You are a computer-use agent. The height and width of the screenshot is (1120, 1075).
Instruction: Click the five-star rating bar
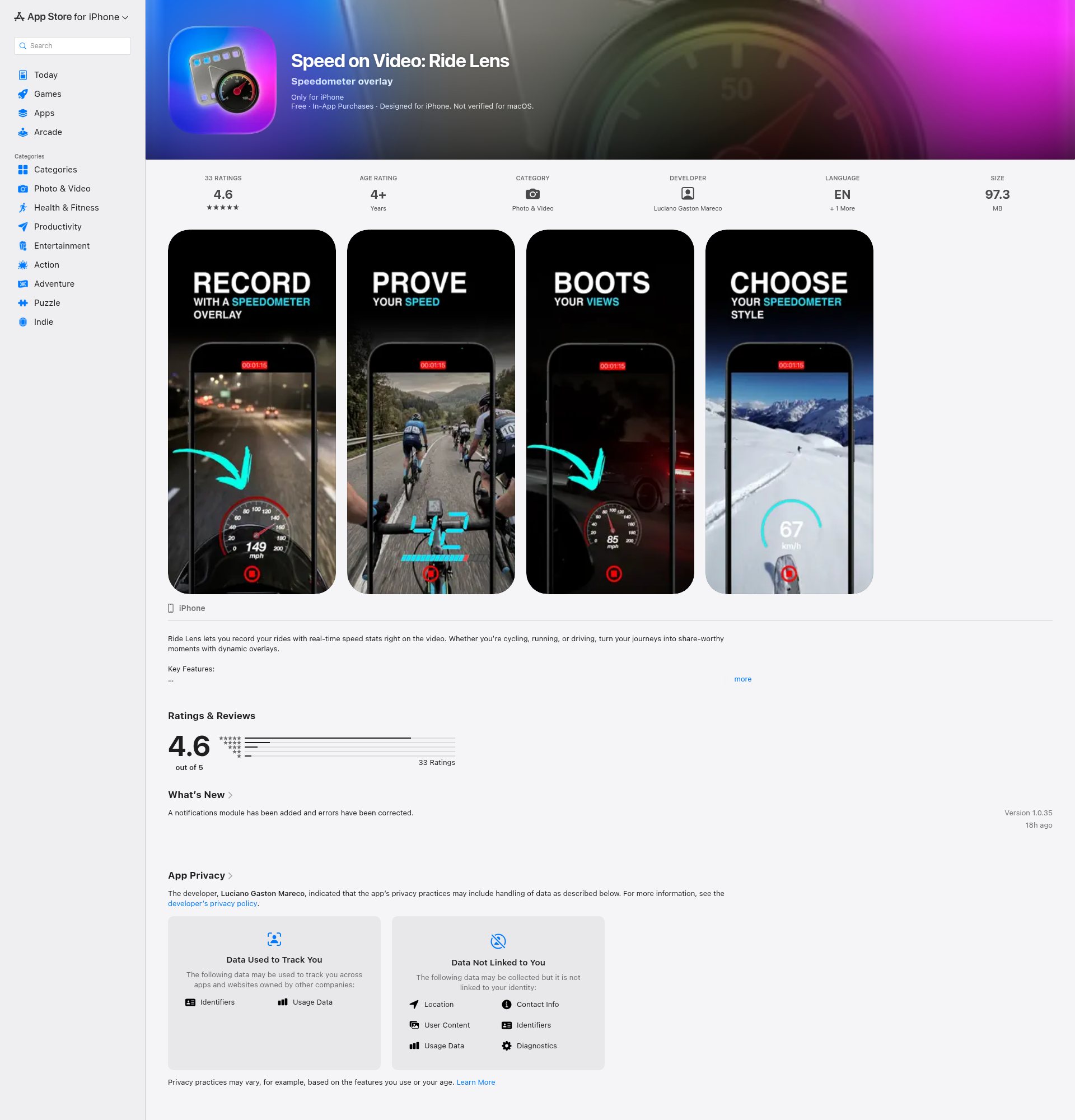(x=349, y=738)
